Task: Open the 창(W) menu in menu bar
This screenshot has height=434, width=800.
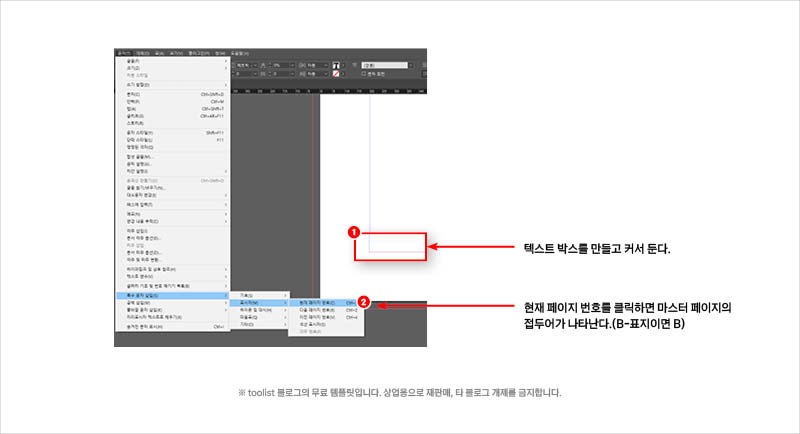Action: 220,53
